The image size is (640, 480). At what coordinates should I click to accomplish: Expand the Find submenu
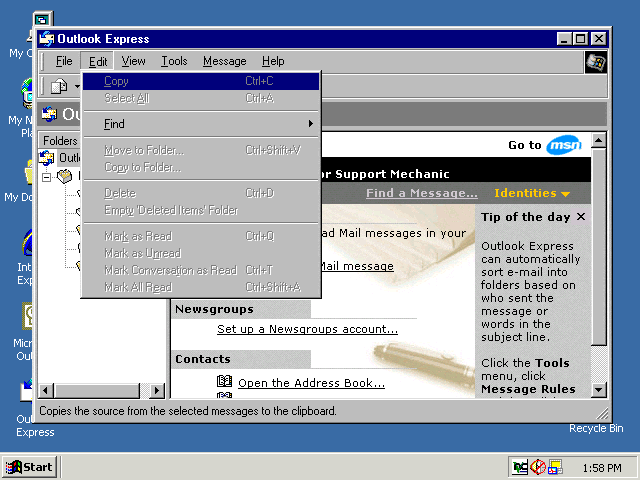[201, 124]
